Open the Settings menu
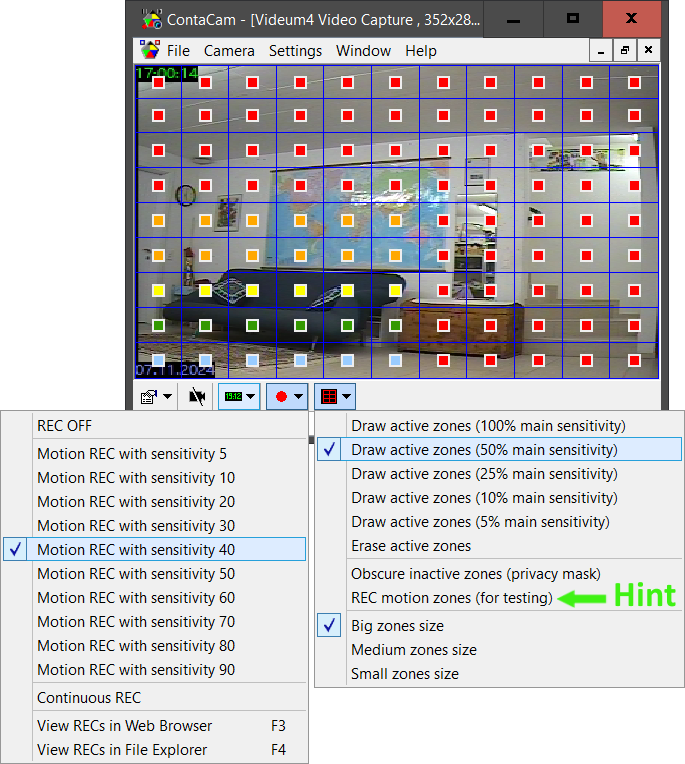Screen dimensions: 685x764 [295, 51]
